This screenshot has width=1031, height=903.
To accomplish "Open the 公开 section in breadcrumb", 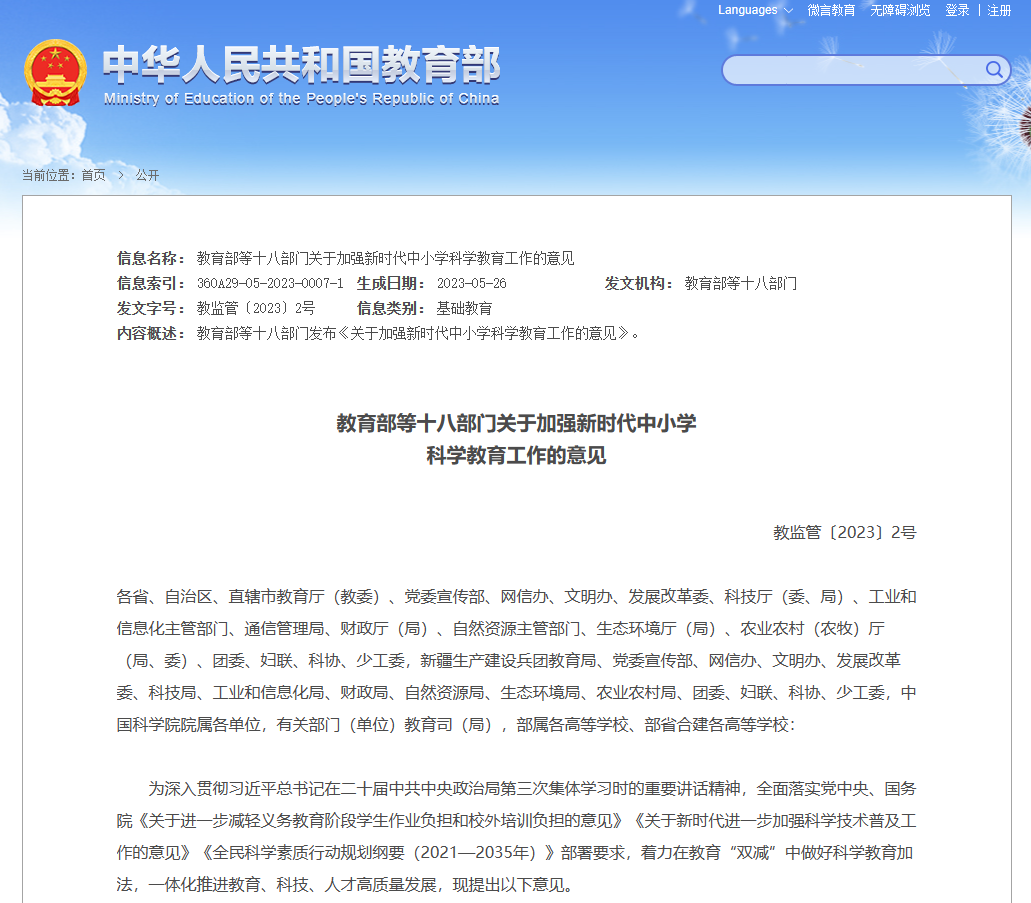I will pos(148,174).
